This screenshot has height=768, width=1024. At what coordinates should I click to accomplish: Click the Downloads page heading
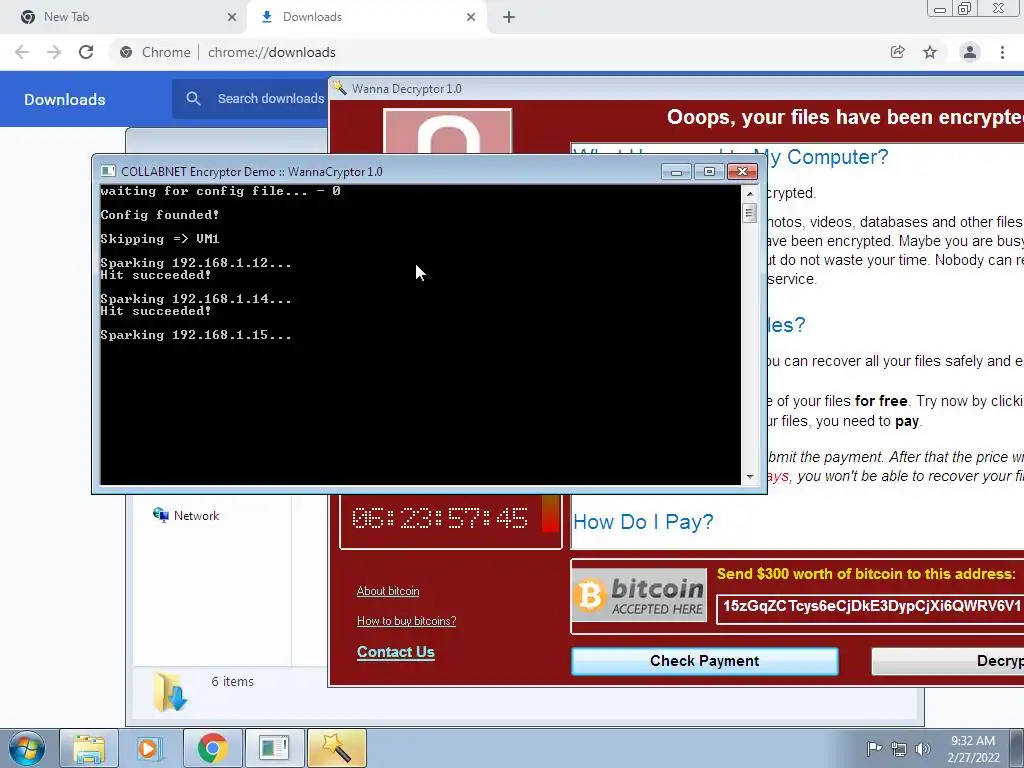pyautogui.click(x=65, y=99)
